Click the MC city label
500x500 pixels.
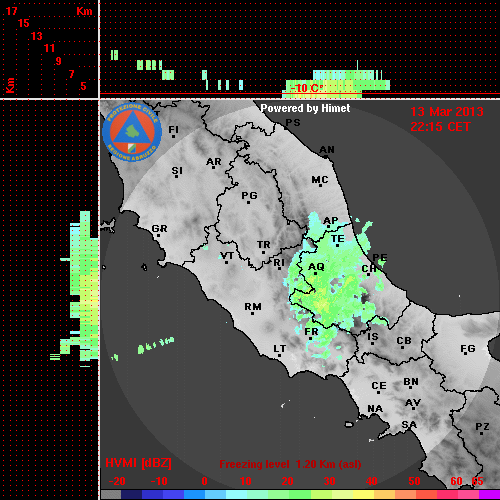pyautogui.click(x=320, y=180)
